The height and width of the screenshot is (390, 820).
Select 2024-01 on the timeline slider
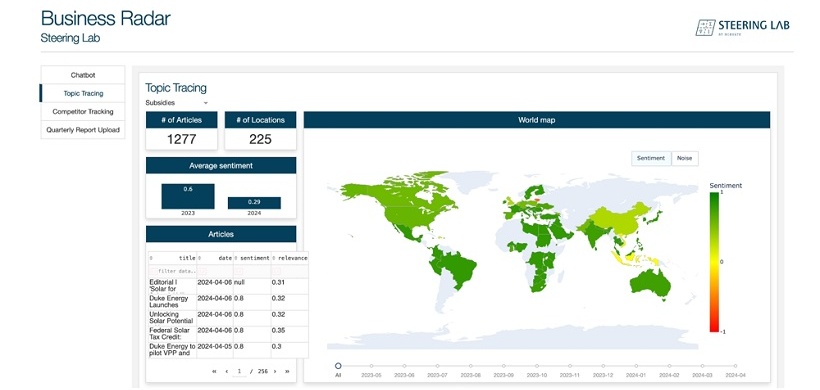coord(636,366)
